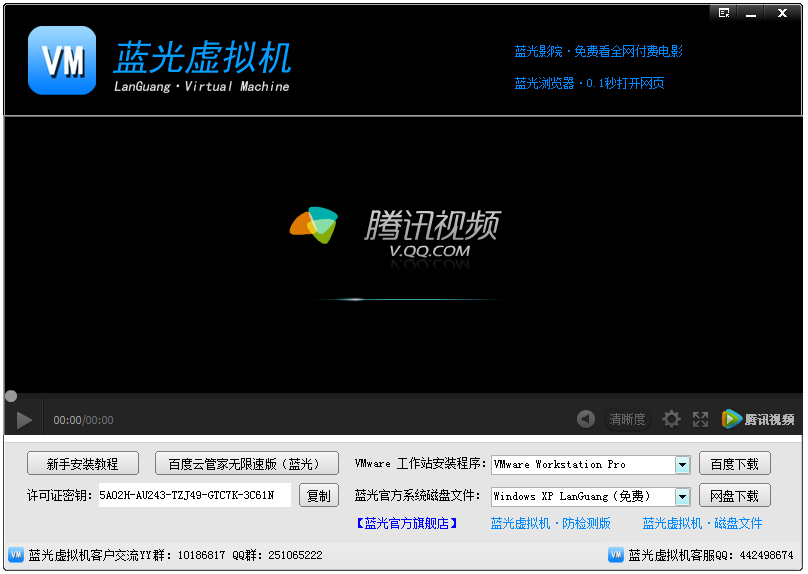Copy the license key with the 复制 button

pyautogui.click(x=318, y=495)
